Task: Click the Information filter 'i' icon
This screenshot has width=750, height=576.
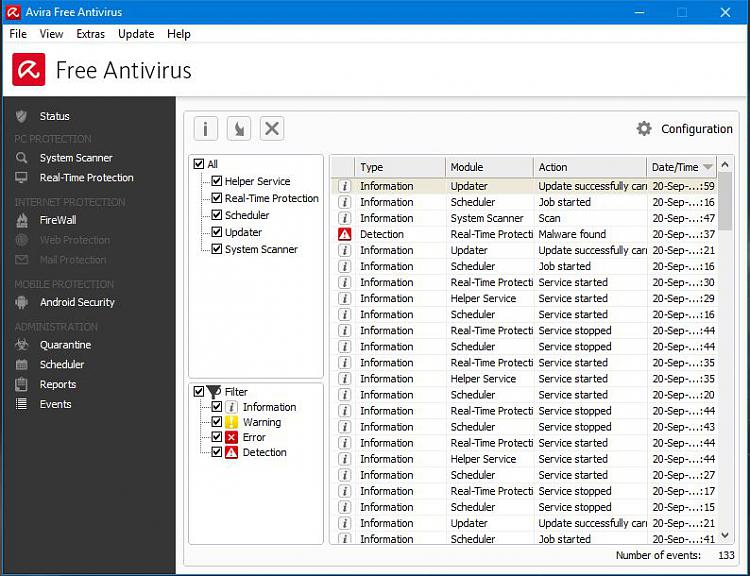Action: [x=232, y=407]
